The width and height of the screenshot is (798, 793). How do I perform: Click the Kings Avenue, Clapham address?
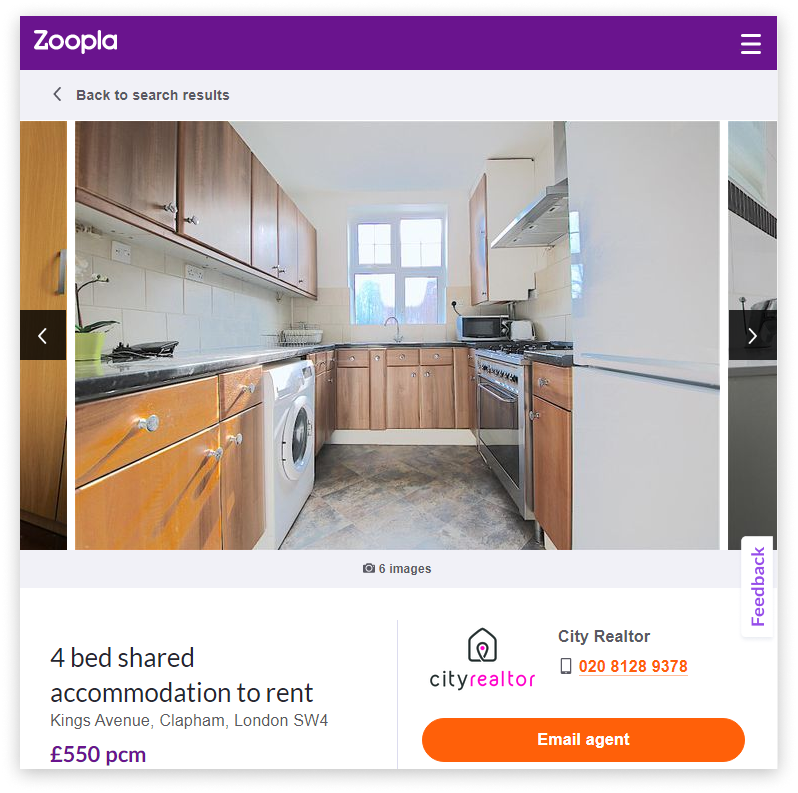[x=189, y=720]
